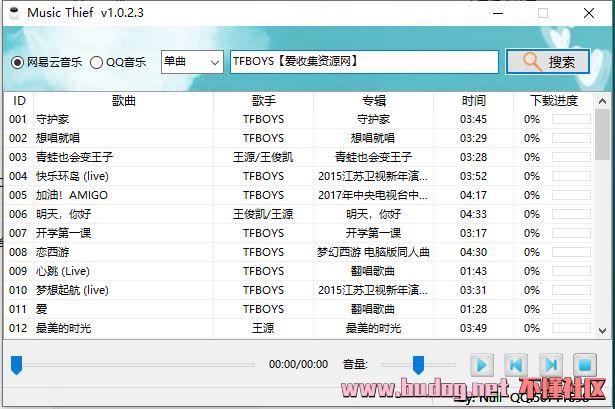The height and width of the screenshot is (409, 615).
Task: Select song 爱 in row 011
Action: [41, 309]
